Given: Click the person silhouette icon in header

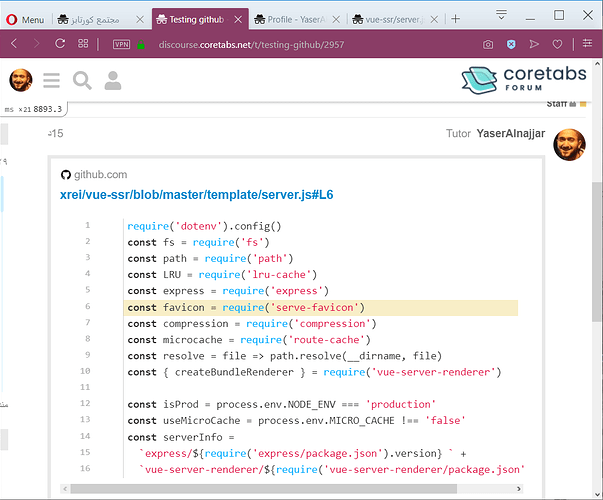Looking at the screenshot, I should pos(113,80).
